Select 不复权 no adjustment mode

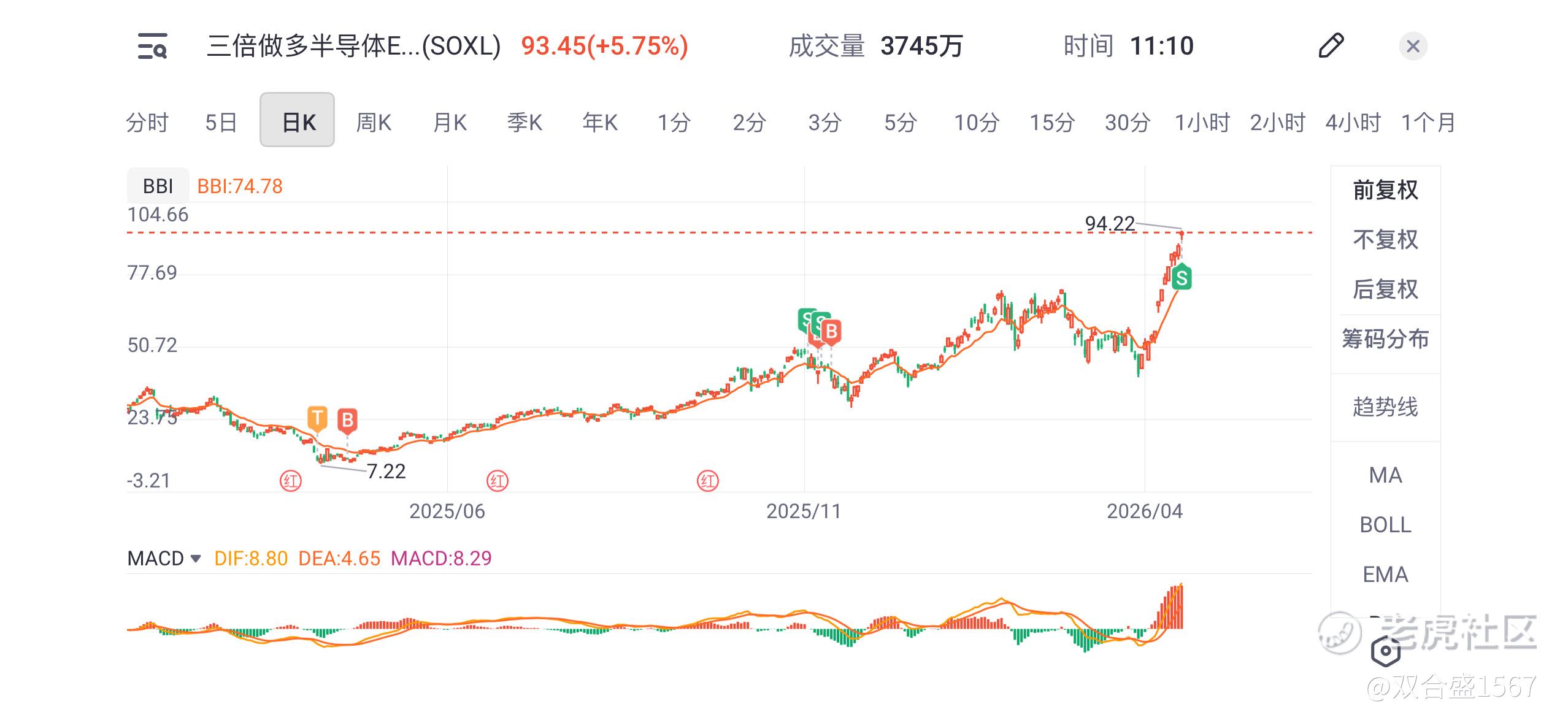point(1385,239)
